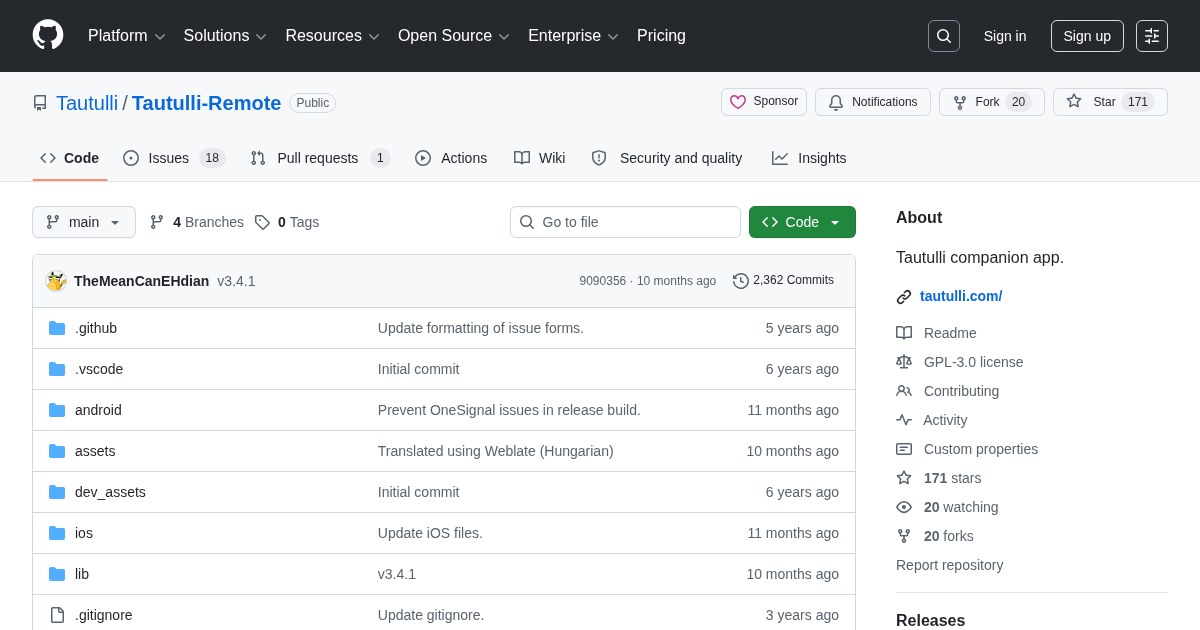View the 4 Branches link
The width and height of the screenshot is (1200, 630).
pyautogui.click(x=197, y=222)
